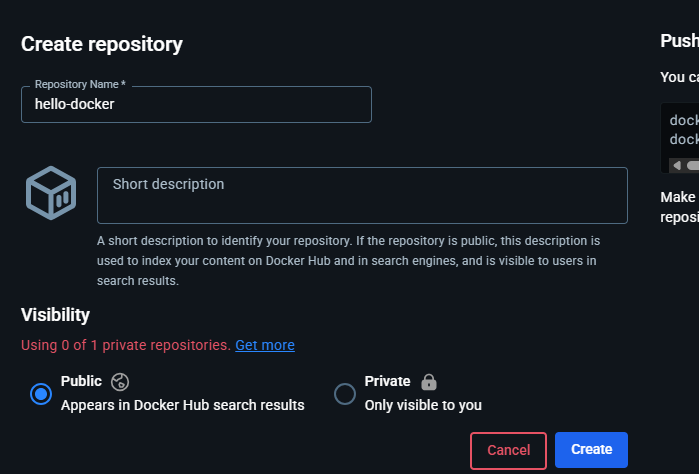Cancel the repository creation
The height and width of the screenshot is (474, 699).
pos(508,450)
